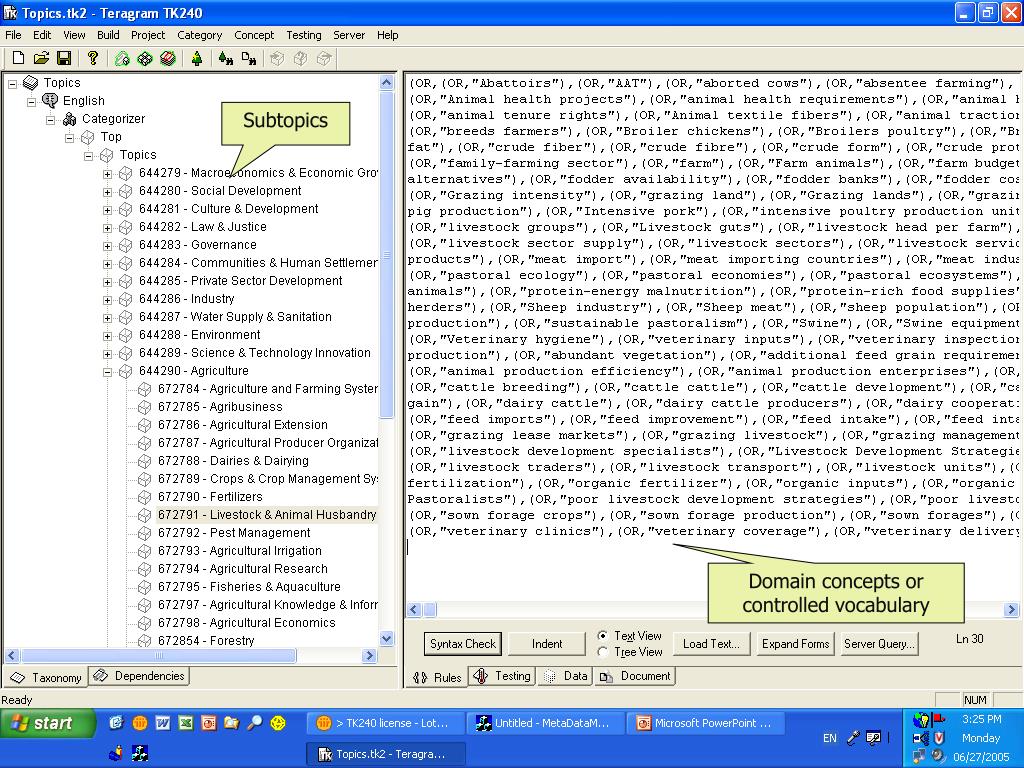The image size is (1024, 768).
Task: Switch to the Testing tab
Action: [503, 676]
